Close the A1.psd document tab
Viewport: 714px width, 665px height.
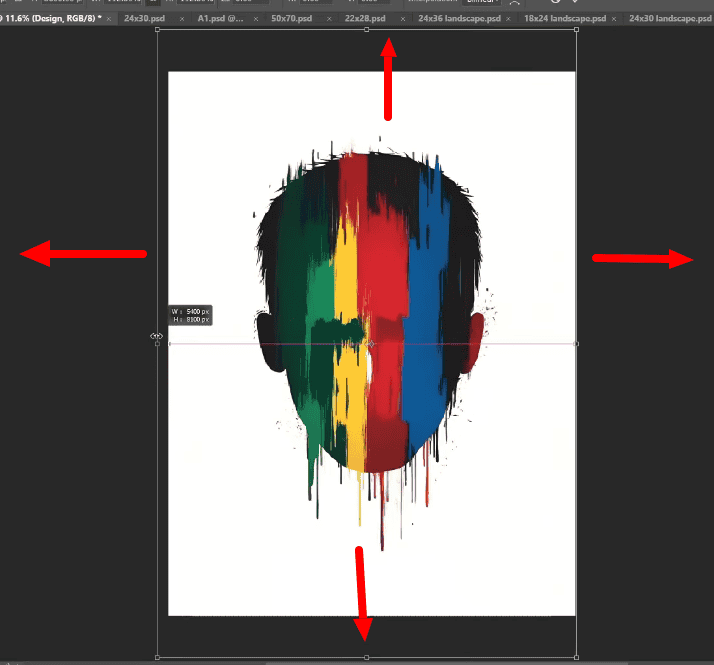pyautogui.click(x=255, y=19)
